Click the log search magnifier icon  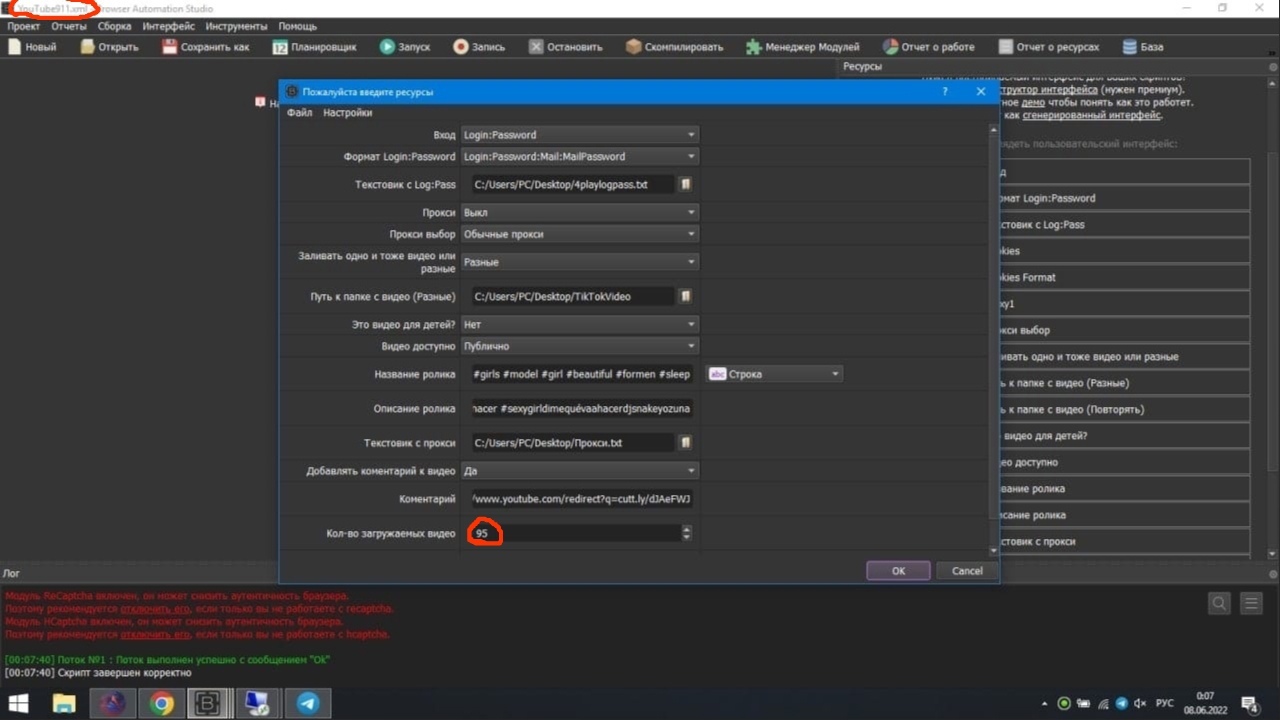pyautogui.click(x=1219, y=603)
